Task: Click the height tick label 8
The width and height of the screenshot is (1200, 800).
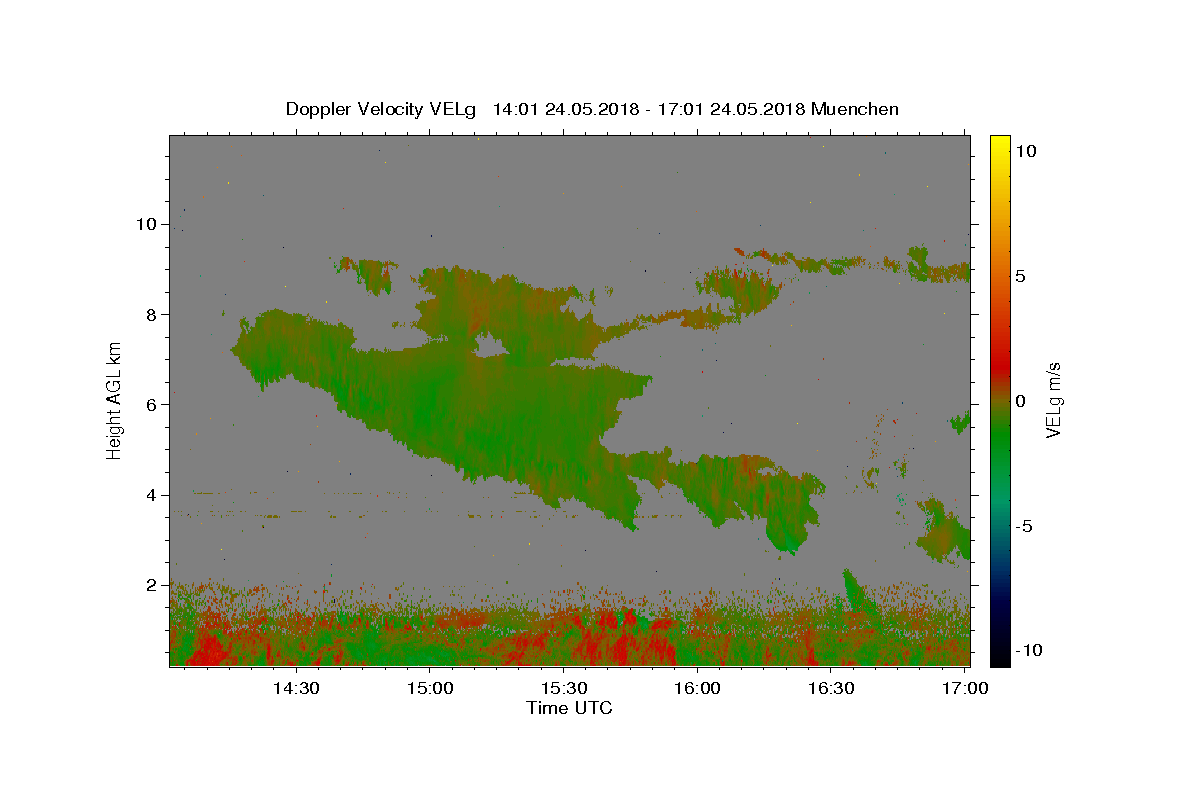Action: click(151, 314)
